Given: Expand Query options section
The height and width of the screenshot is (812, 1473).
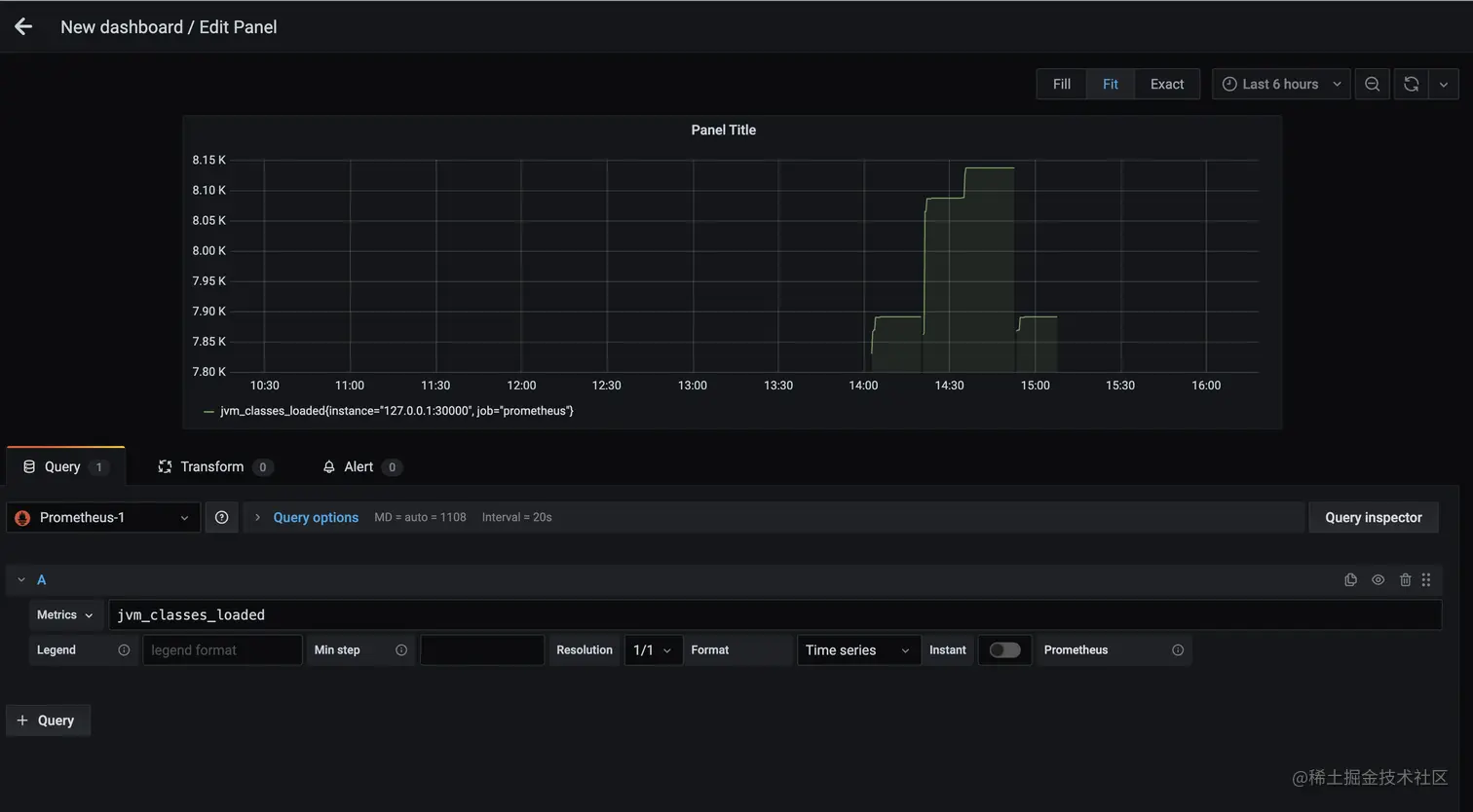Looking at the screenshot, I should [x=257, y=517].
